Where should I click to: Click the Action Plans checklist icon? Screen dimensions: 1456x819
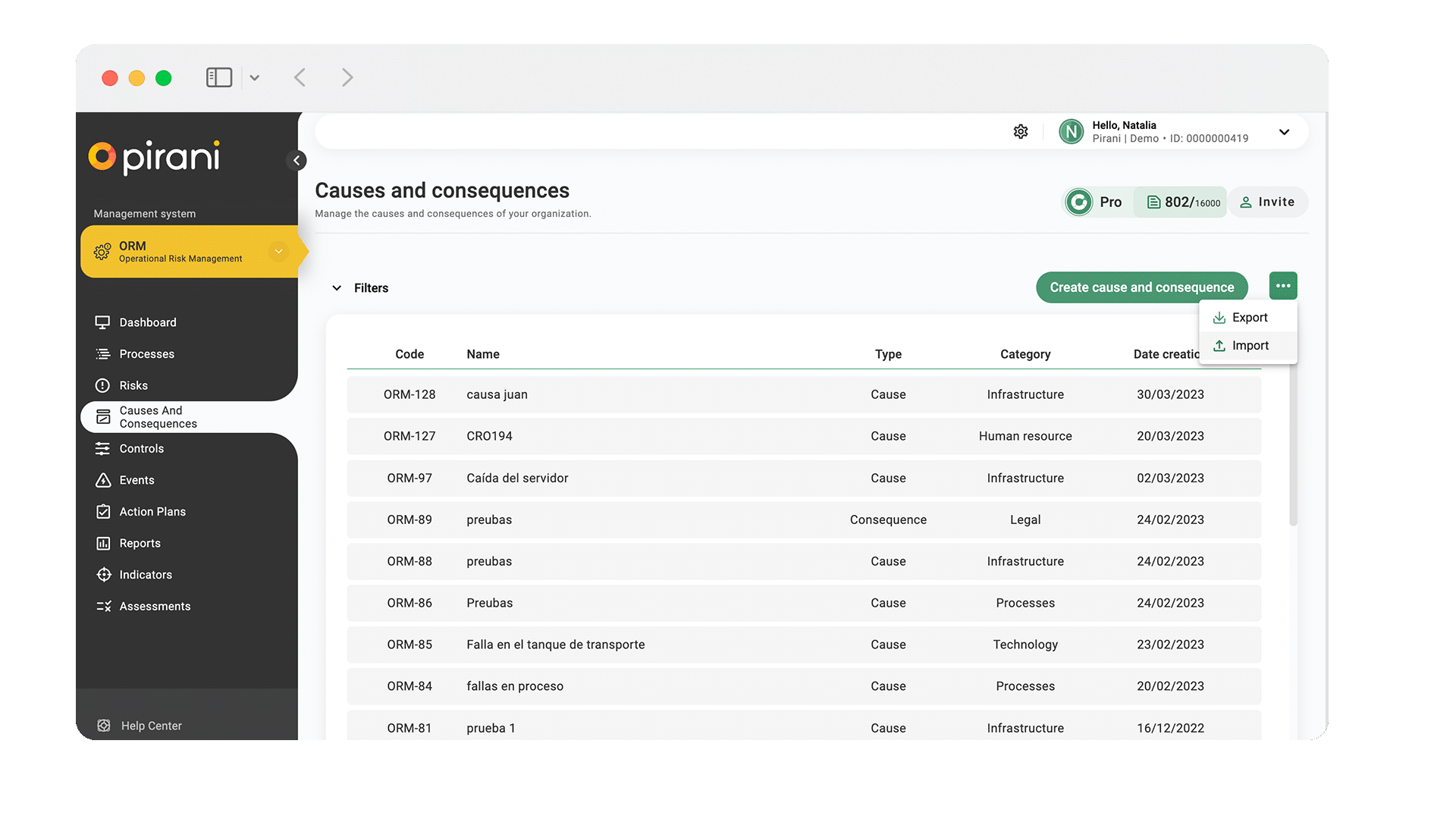pos(103,512)
